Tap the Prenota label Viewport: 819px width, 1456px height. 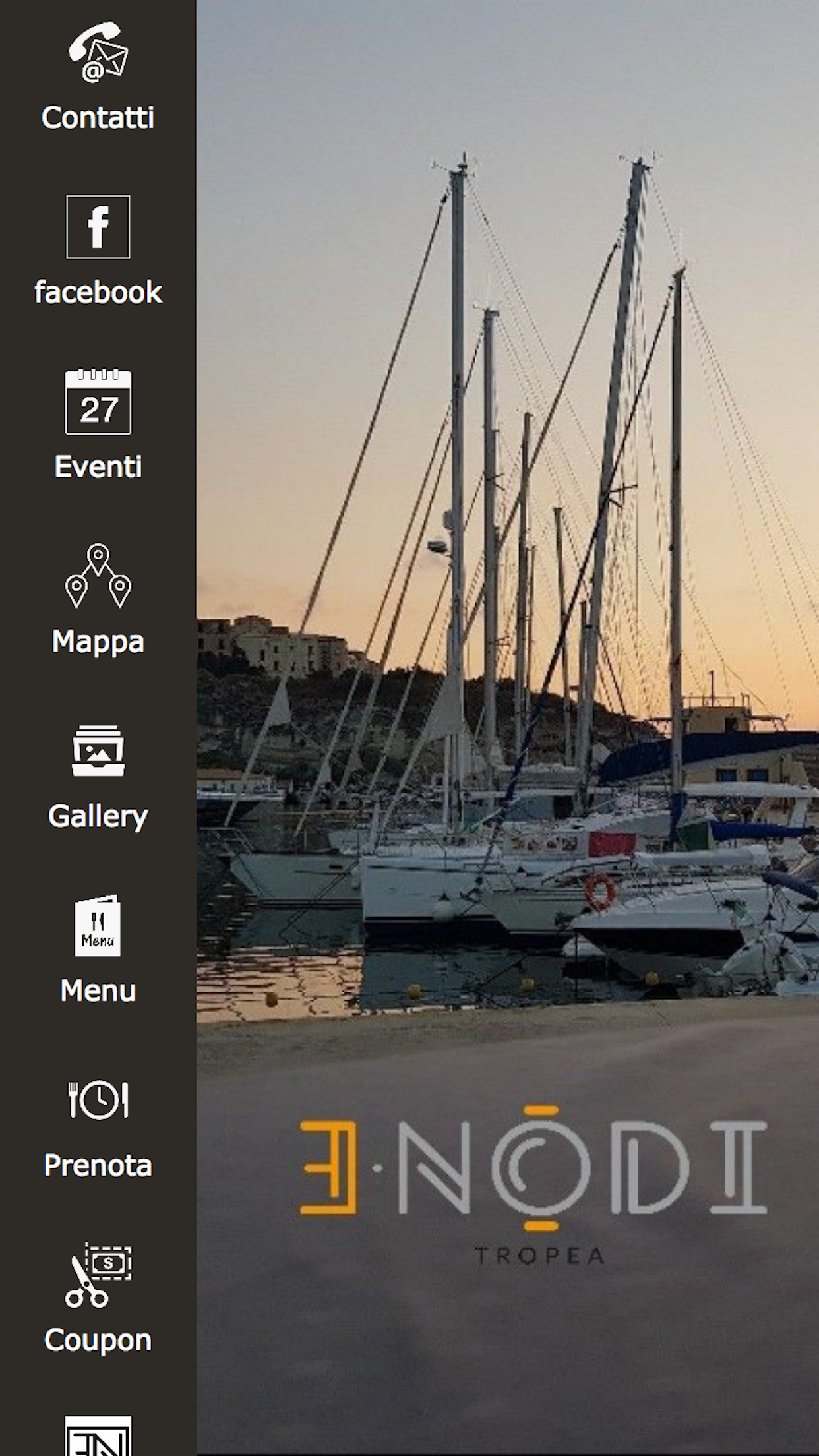point(98,1166)
